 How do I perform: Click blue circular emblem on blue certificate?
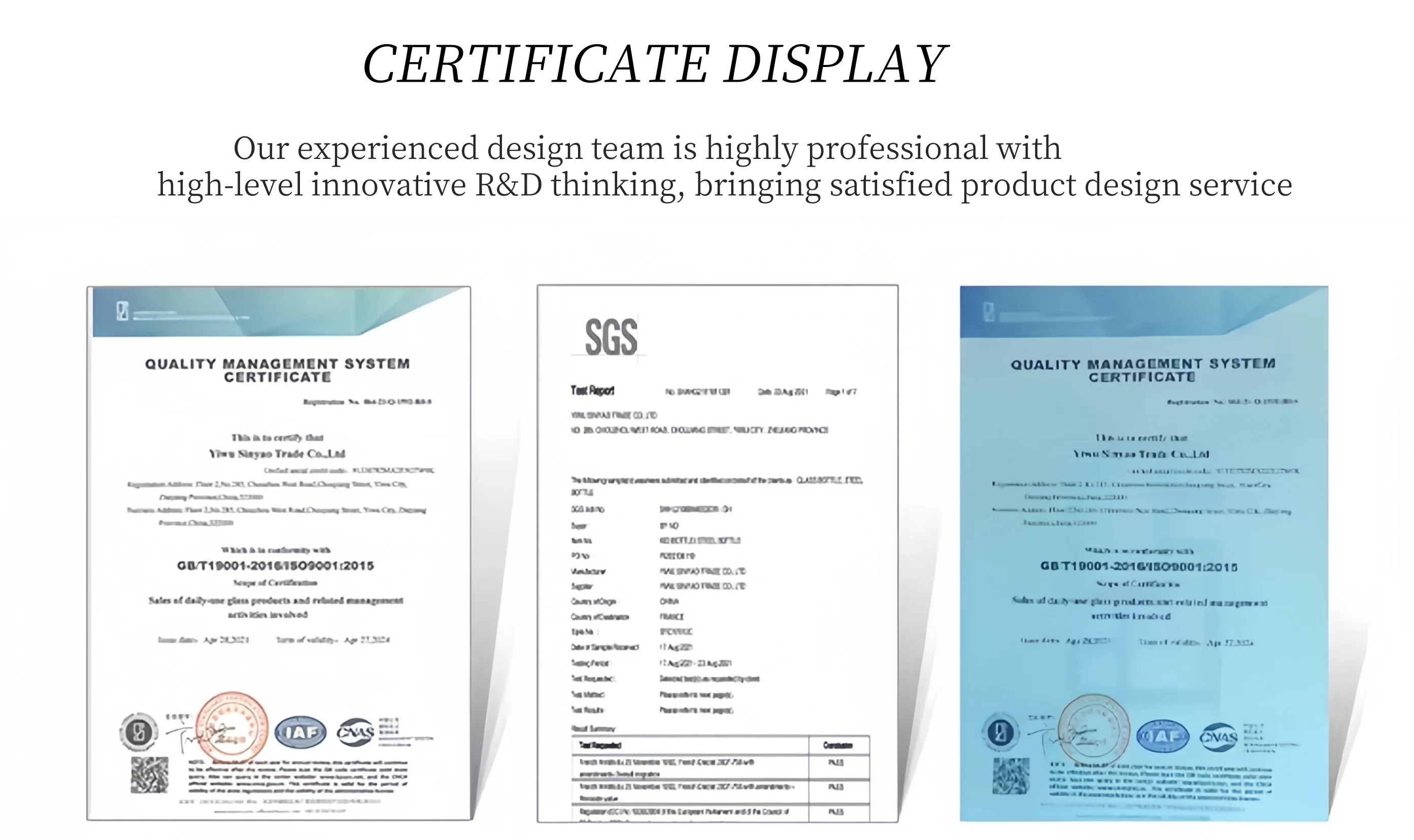click(x=1000, y=733)
